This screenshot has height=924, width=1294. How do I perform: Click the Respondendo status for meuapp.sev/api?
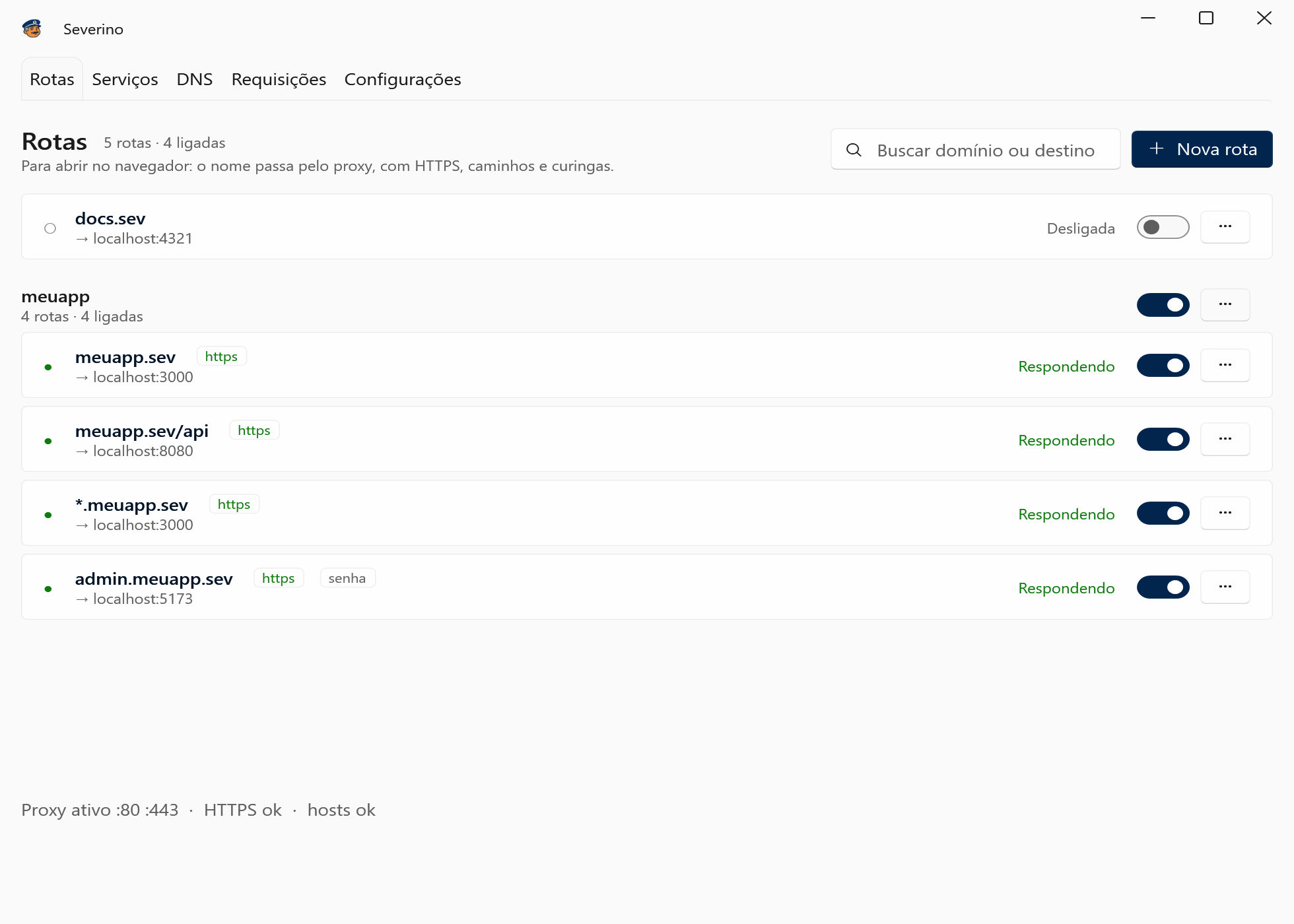1066,440
